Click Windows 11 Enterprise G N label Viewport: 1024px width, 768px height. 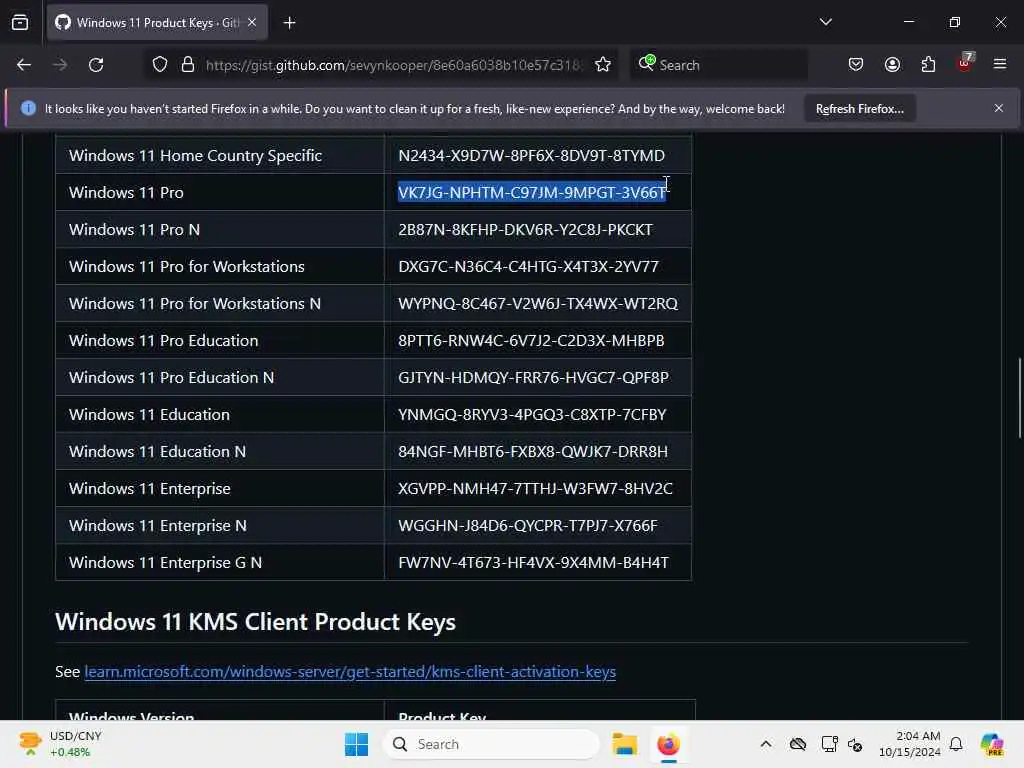pos(165,562)
